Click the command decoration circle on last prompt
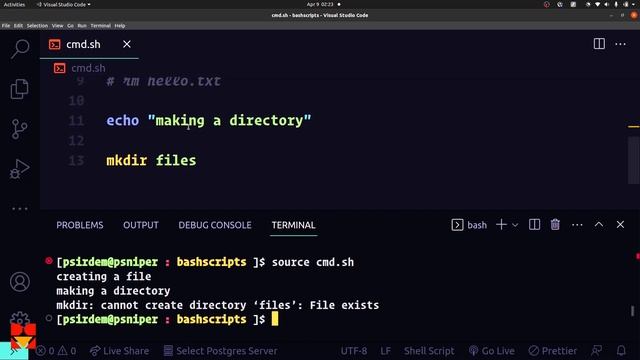640x360 pixels. coord(49,318)
